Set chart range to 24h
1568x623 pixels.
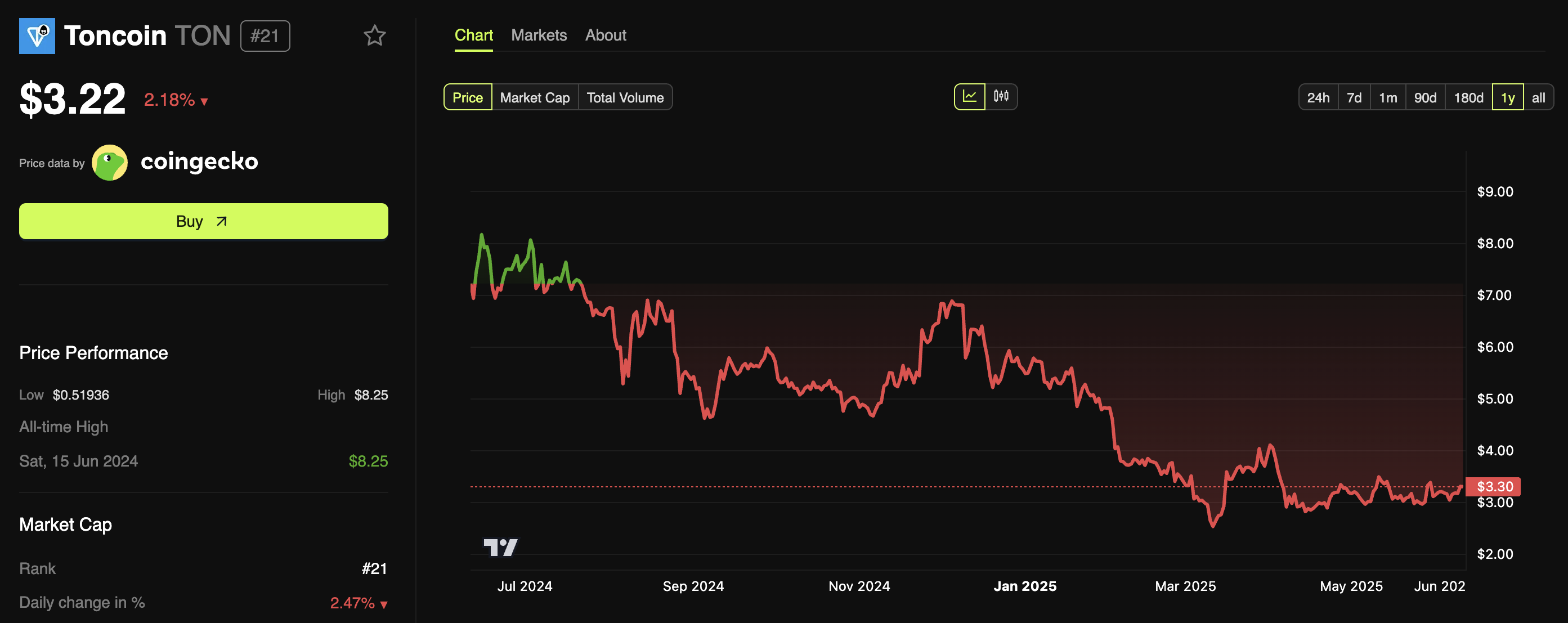click(x=1318, y=97)
